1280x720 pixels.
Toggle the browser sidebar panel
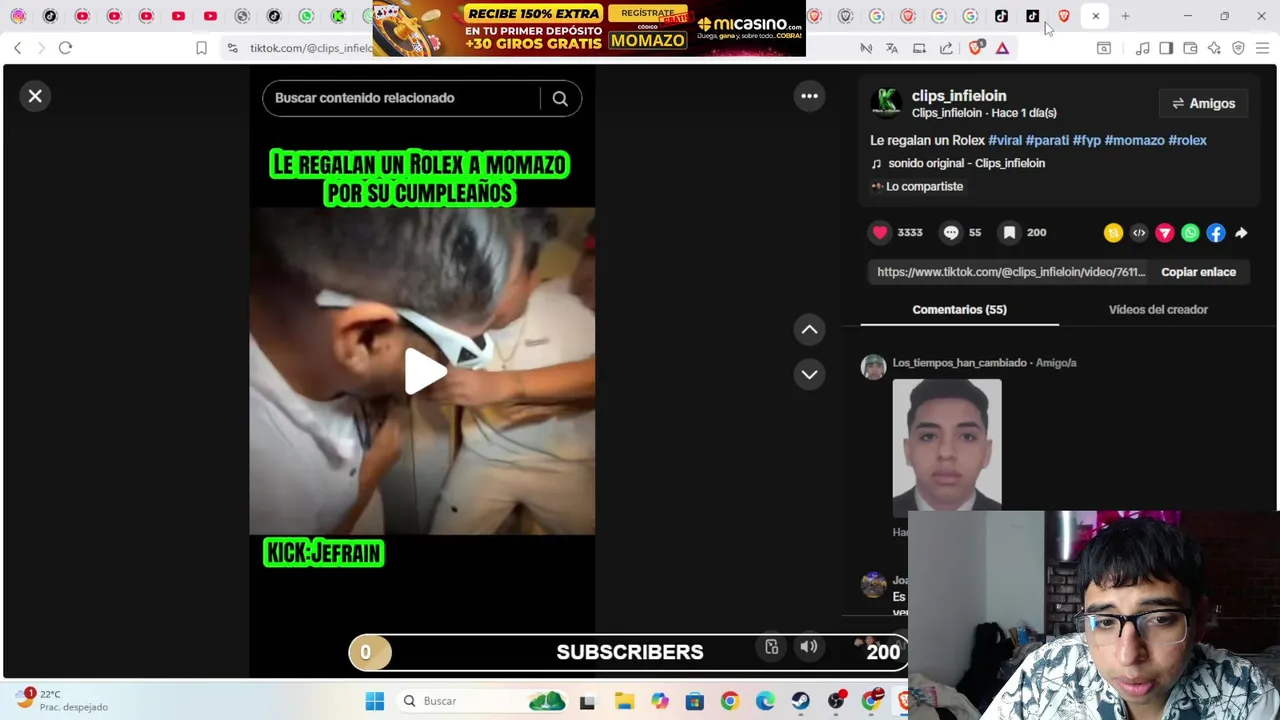[x=1166, y=48]
